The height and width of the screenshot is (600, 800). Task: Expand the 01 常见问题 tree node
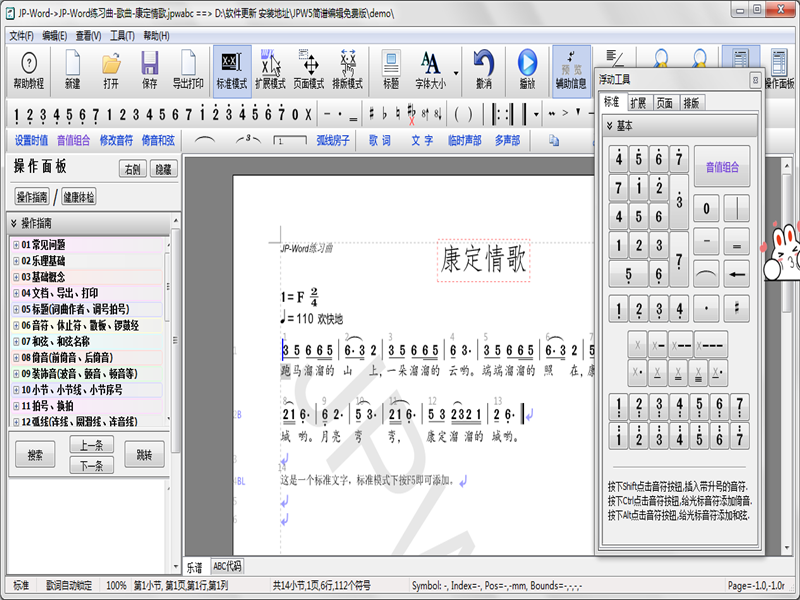16,245
